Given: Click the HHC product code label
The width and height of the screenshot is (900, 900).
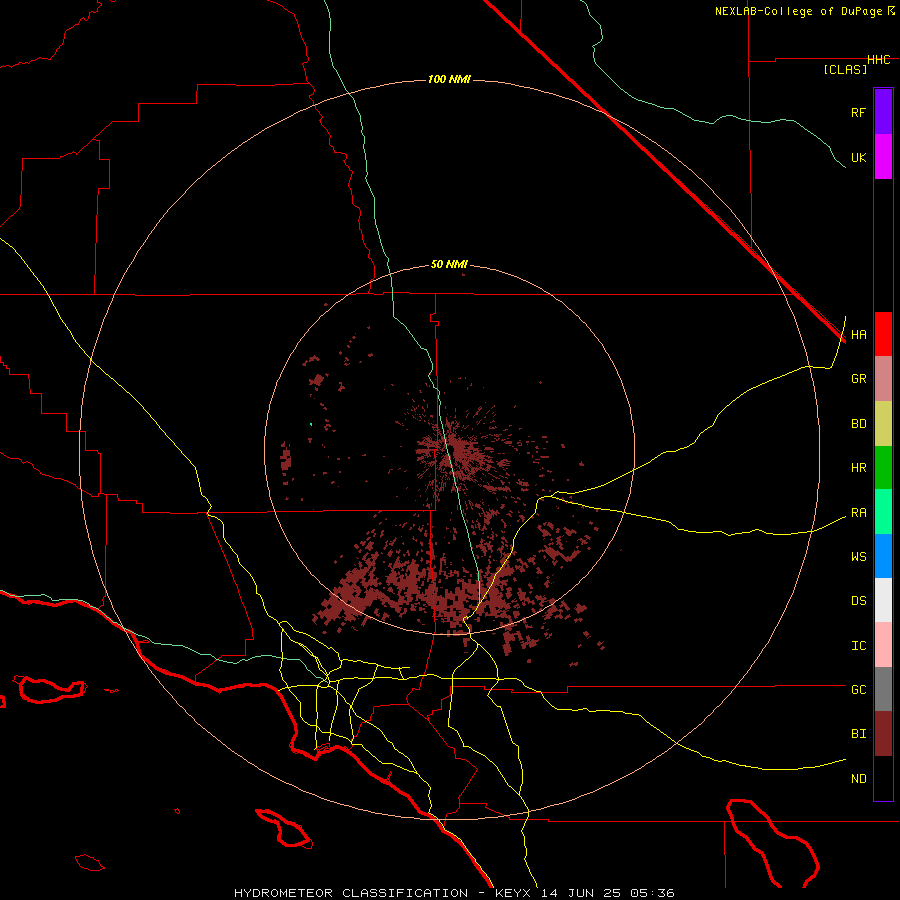Looking at the screenshot, I should click(879, 60).
